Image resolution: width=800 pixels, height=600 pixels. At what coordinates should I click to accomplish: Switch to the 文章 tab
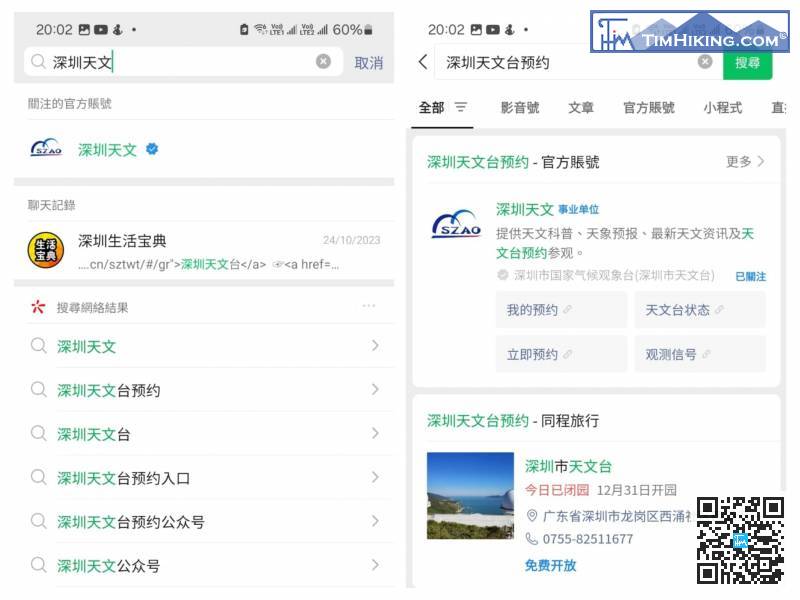click(581, 108)
